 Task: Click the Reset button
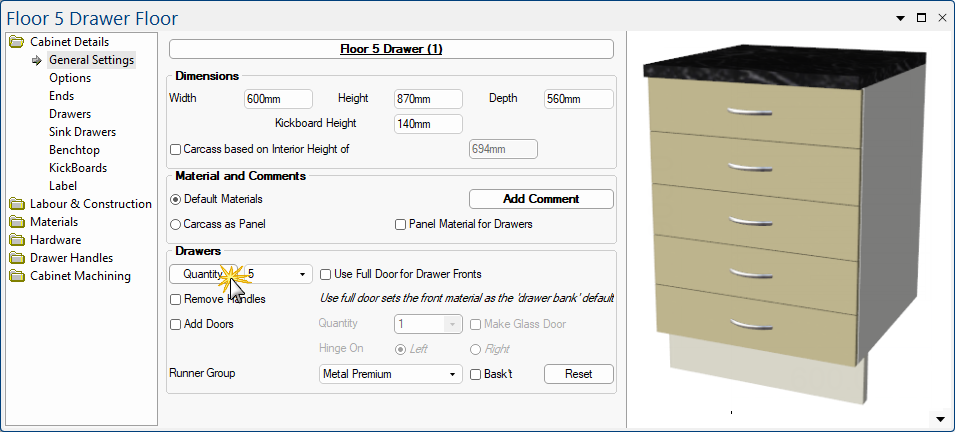tap(579, 374)
